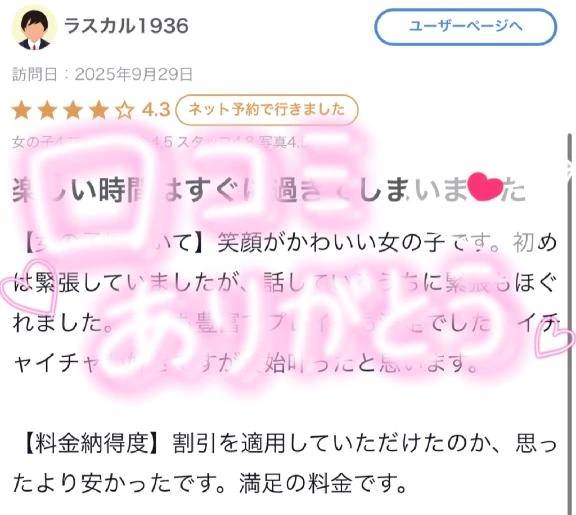Click the sub-ratings line starting with 女の子

pyautogui.click(x=158, y=142)
